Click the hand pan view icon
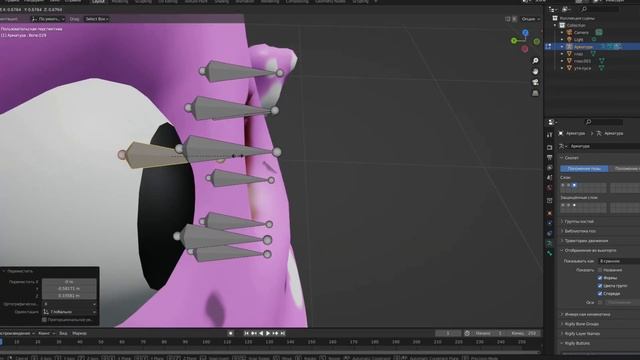 (x=535, y=71)
